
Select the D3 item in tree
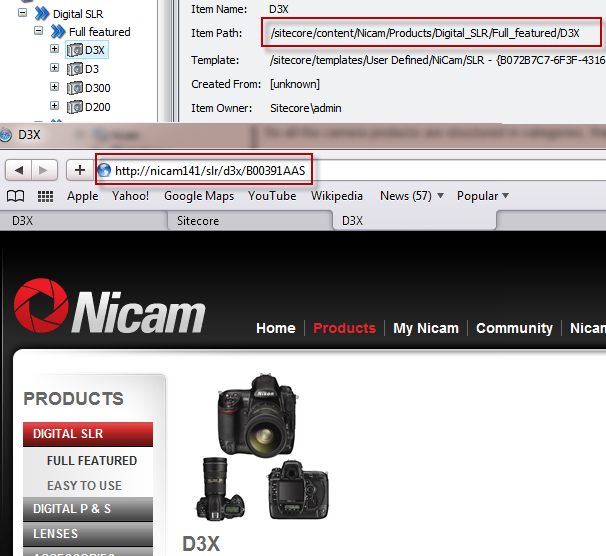[x=92, y=69]
